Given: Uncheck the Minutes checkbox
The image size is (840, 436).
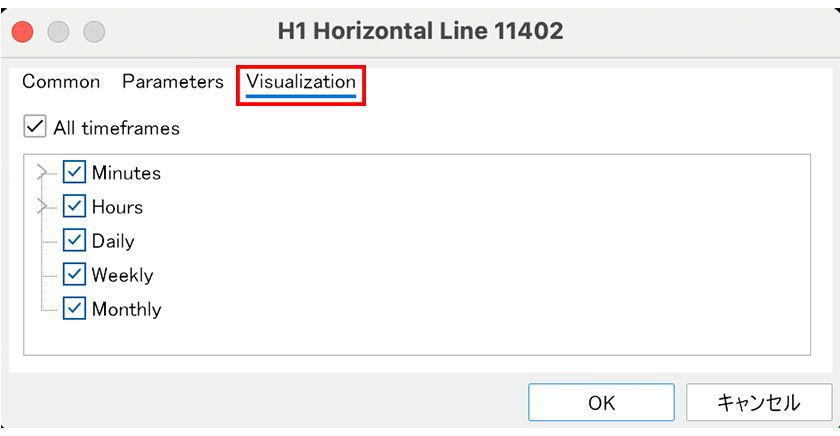Looking at the screenshot, I should (75, 173).
